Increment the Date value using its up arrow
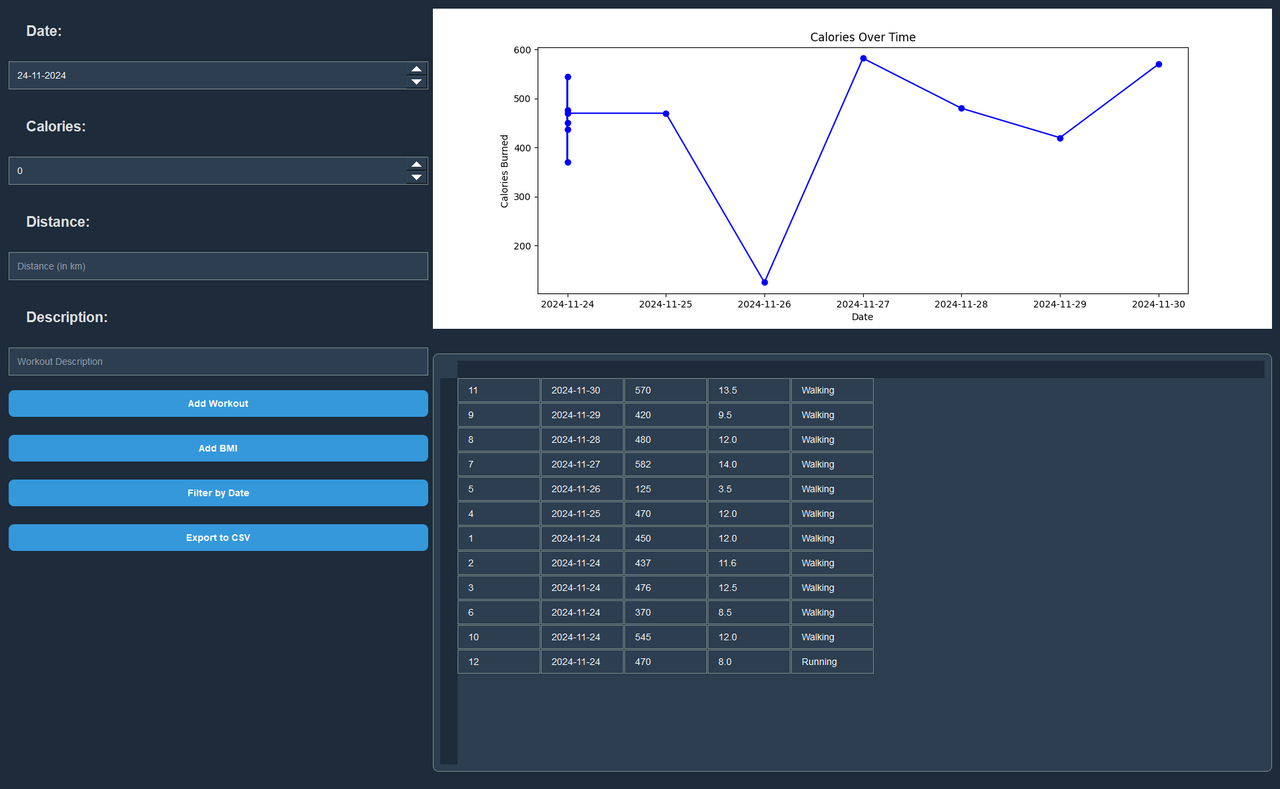 point(416,69)
